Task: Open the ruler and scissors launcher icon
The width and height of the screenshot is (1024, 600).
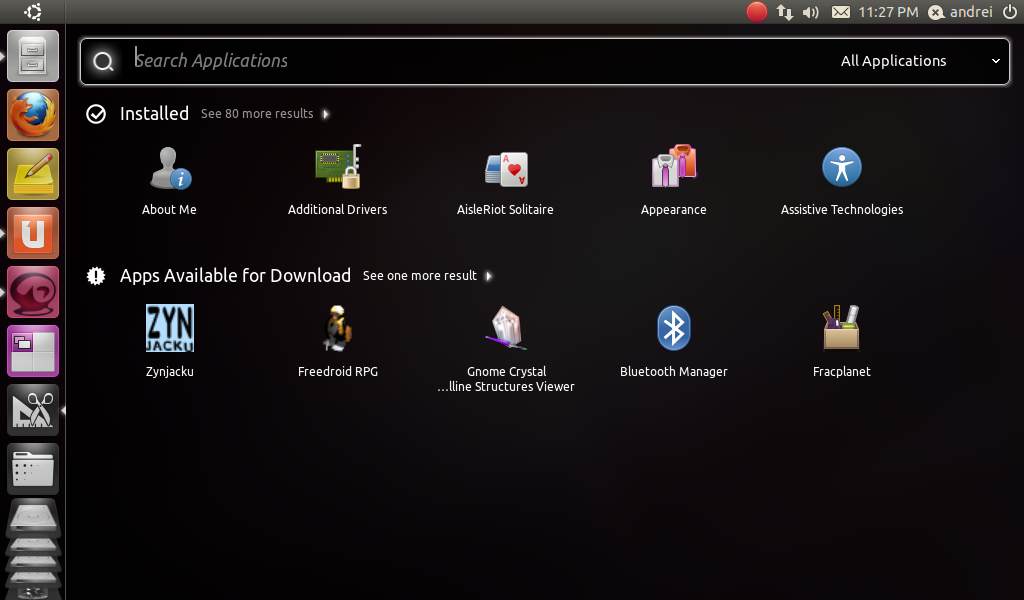Action: [33, 410]
